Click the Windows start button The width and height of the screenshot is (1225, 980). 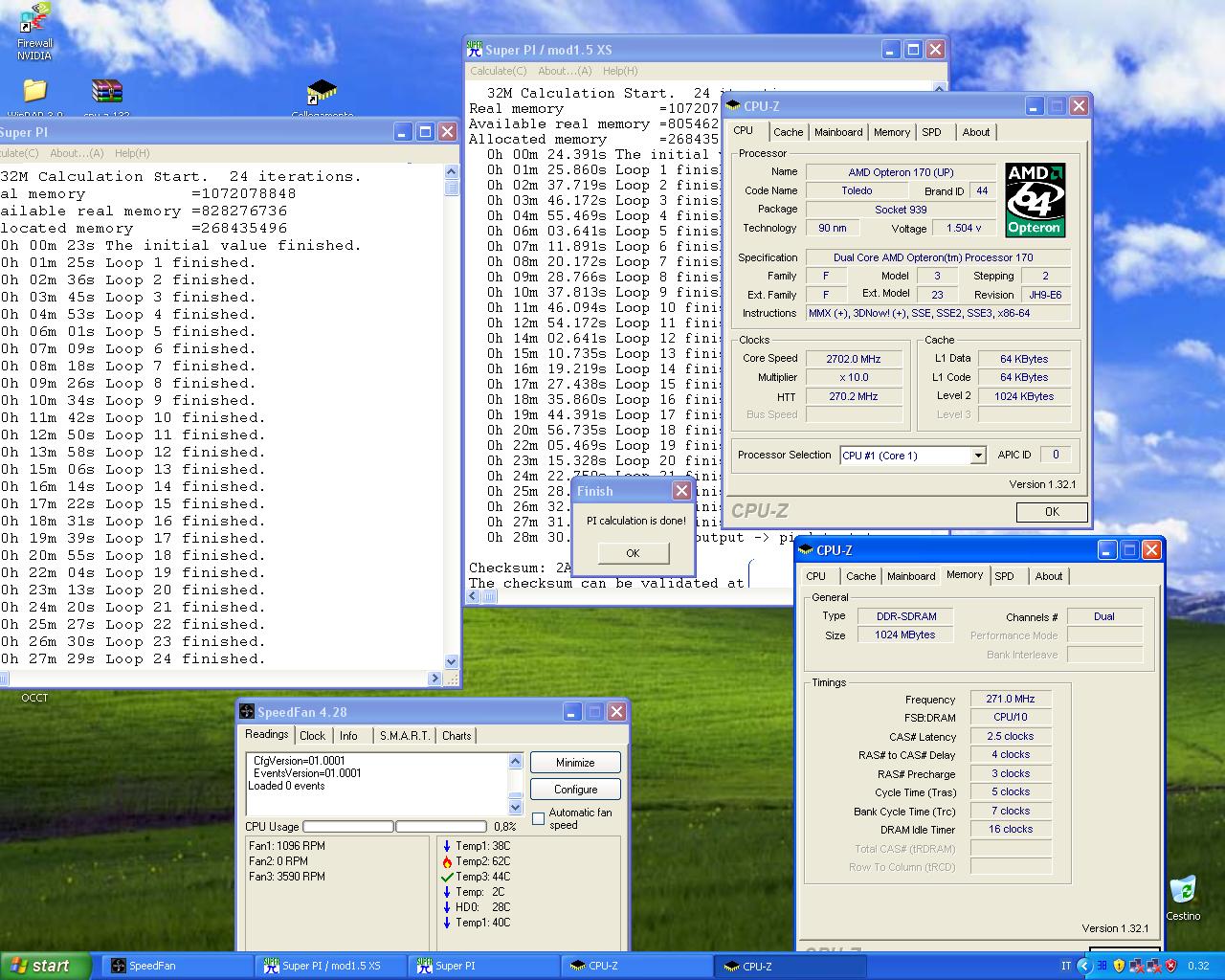click(x=46, y=966)
